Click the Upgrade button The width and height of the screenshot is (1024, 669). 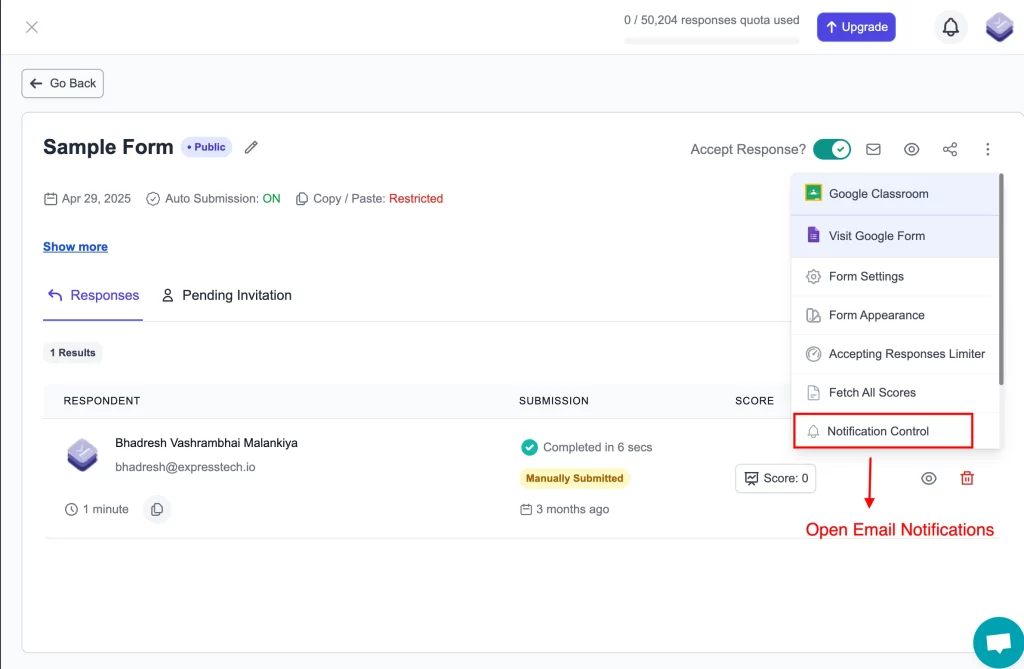pyautogui.click(x=856, y=27)
